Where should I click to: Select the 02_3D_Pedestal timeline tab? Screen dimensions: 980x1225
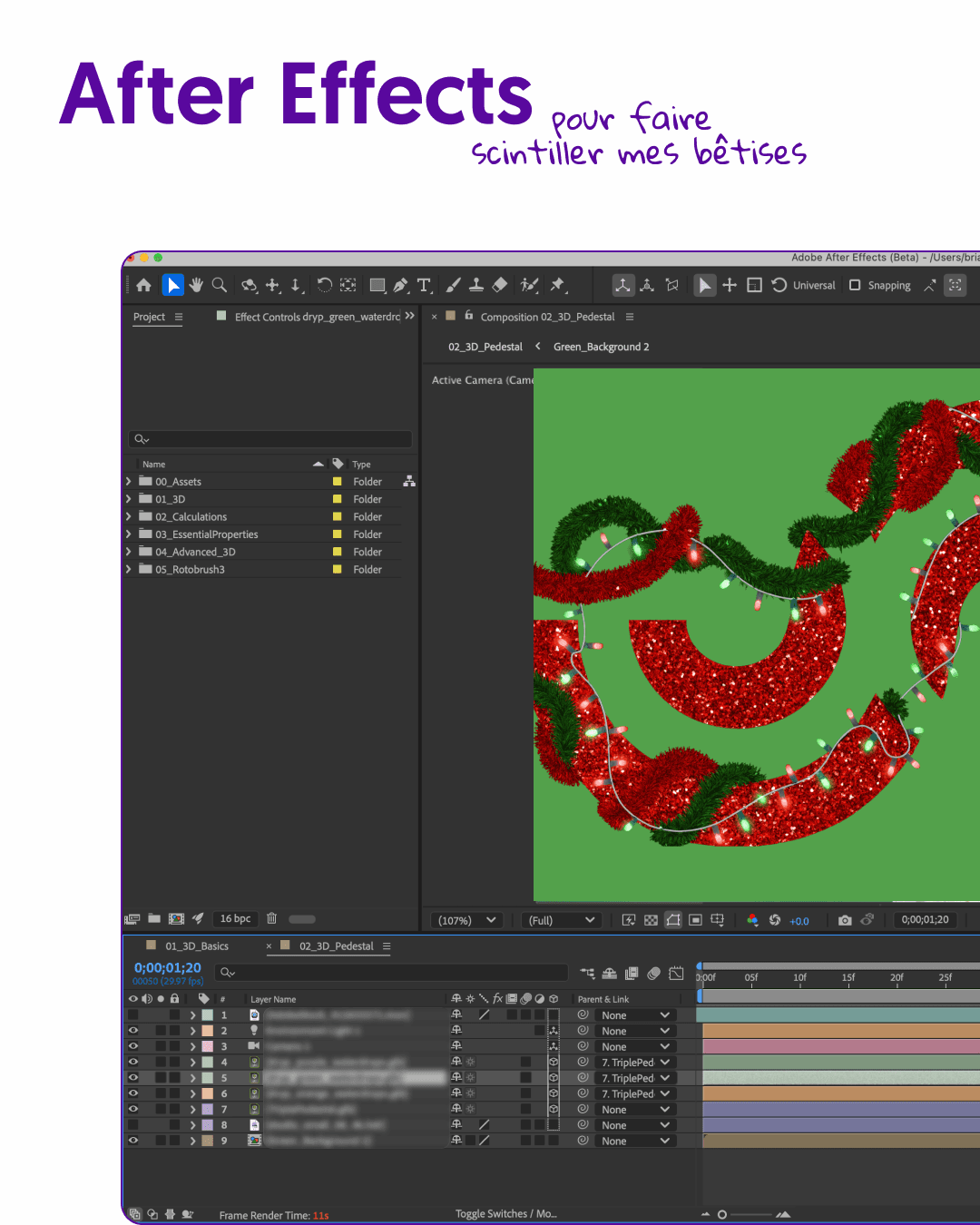pos(336,946)
